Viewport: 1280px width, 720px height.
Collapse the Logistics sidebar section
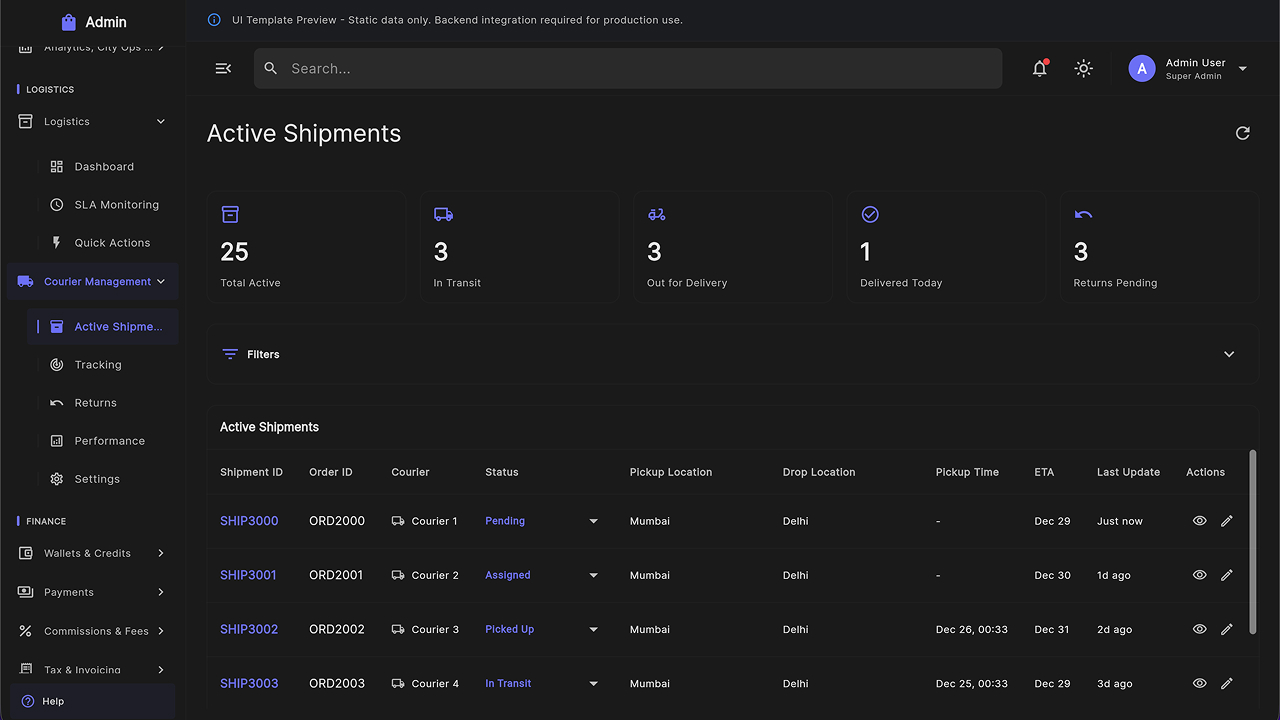(91, 121)
